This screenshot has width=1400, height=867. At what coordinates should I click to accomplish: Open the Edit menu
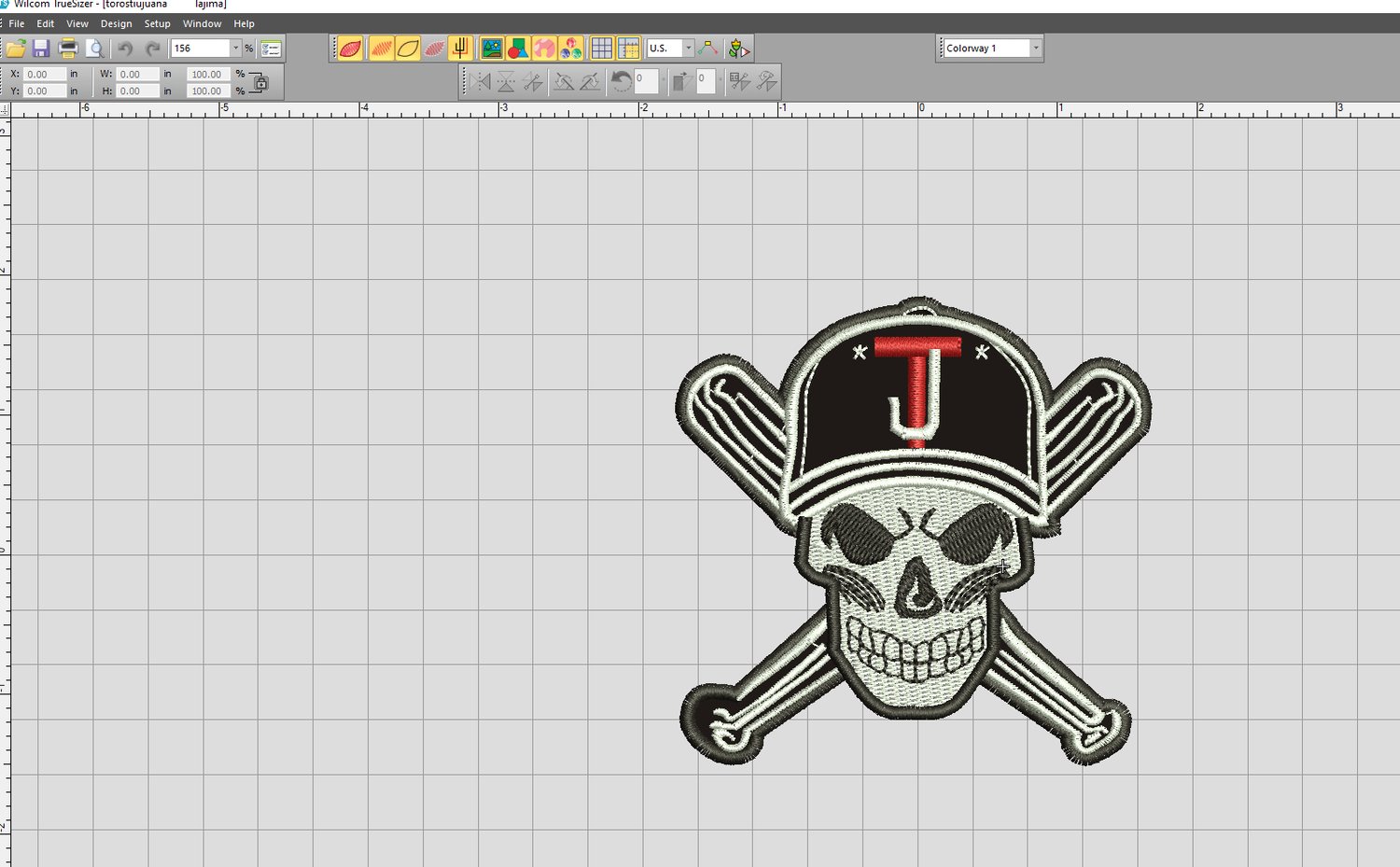(x=46, y=23)
